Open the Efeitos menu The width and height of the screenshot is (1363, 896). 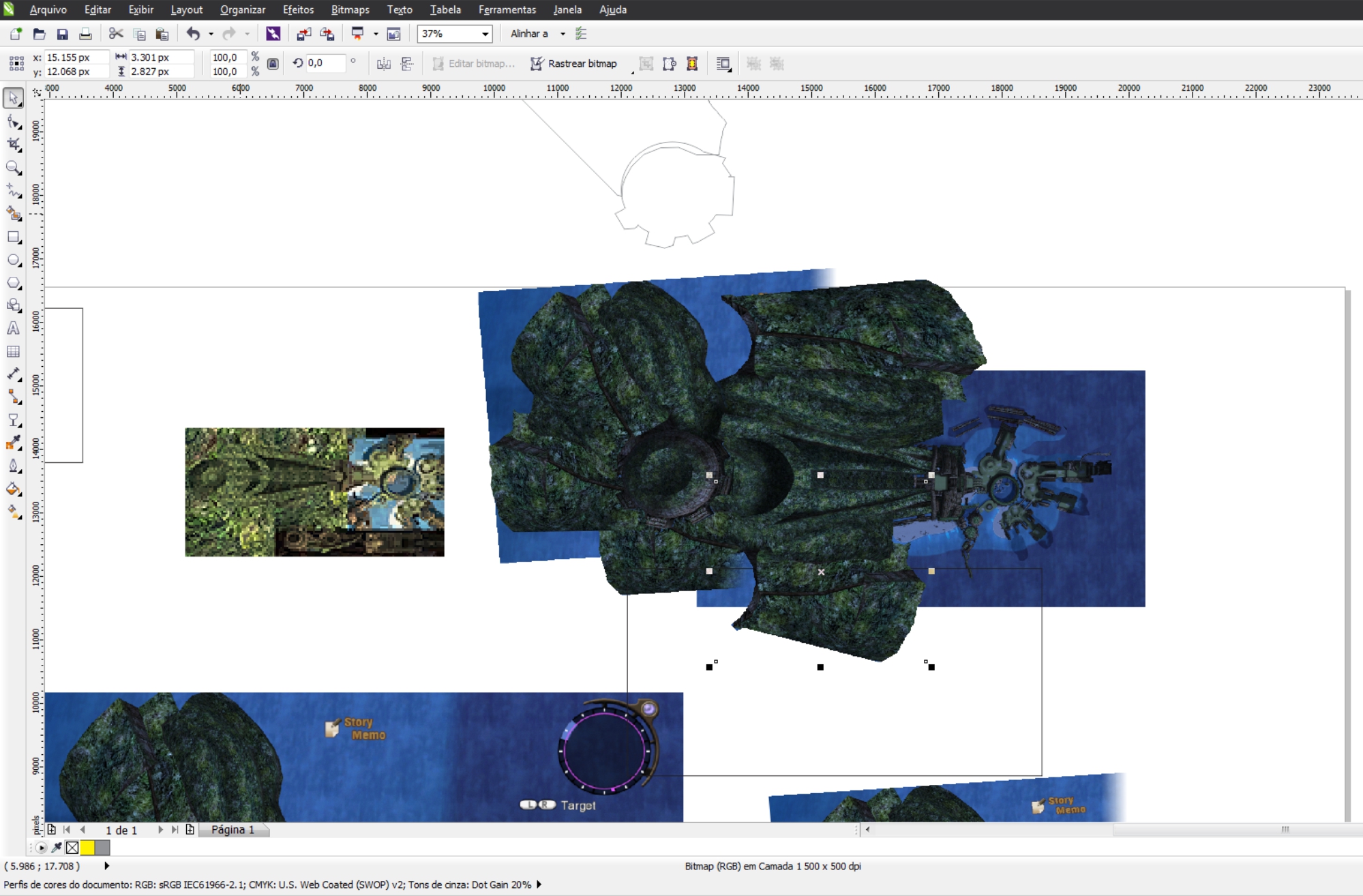[299, 10]
